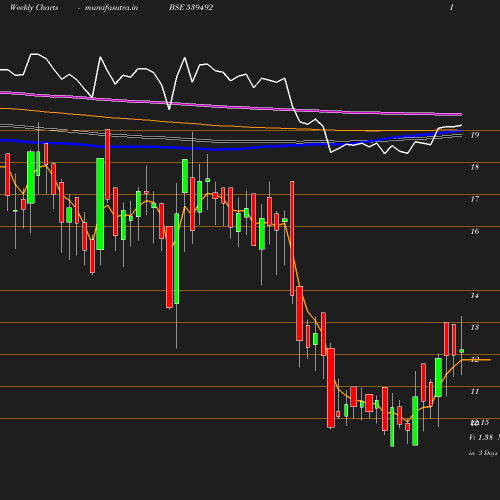This screenshot has height=500, width=500.
Task: Click the munafasutra.in site label
Action: [111, 8]
